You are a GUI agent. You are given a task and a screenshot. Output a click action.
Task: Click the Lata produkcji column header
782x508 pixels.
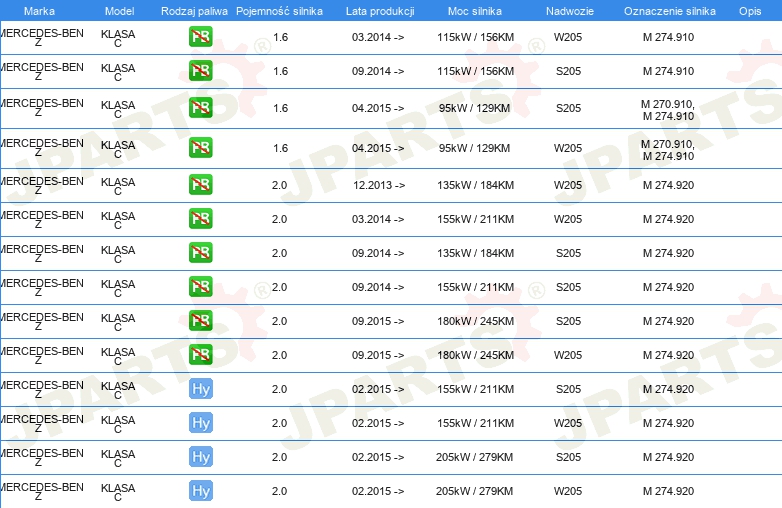[x=380, y=11]
